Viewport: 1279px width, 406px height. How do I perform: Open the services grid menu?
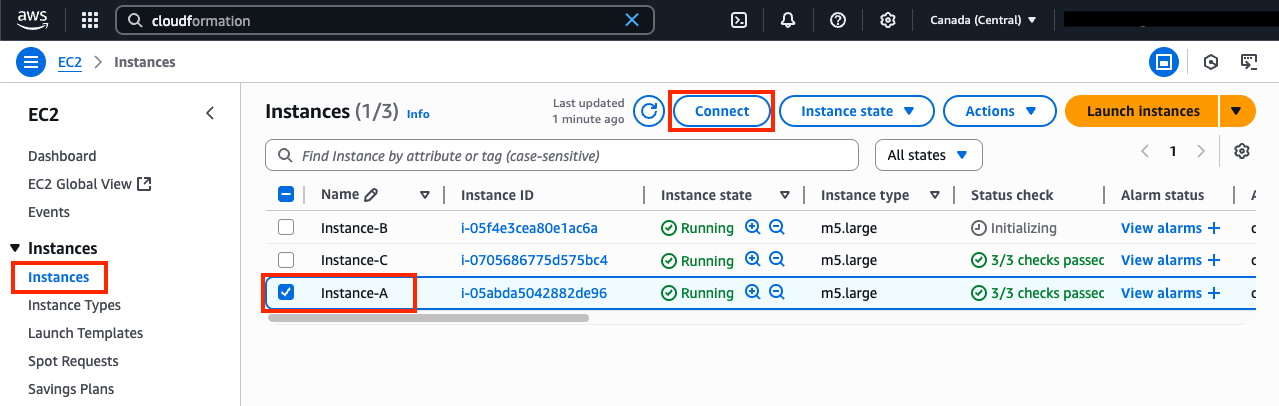click(x=90, y=20)
